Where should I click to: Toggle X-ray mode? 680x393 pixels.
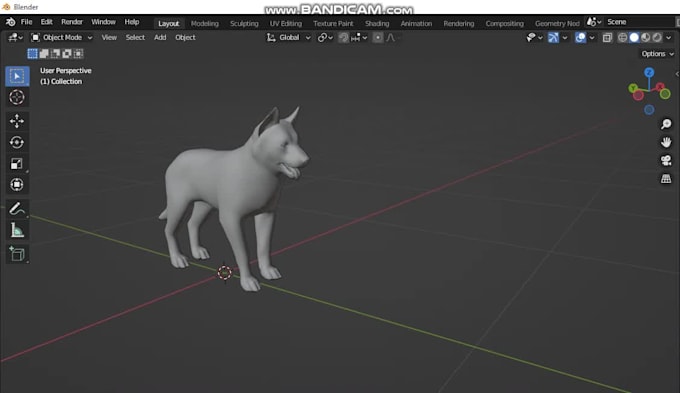pyautogui.click(x=607, y=38)
